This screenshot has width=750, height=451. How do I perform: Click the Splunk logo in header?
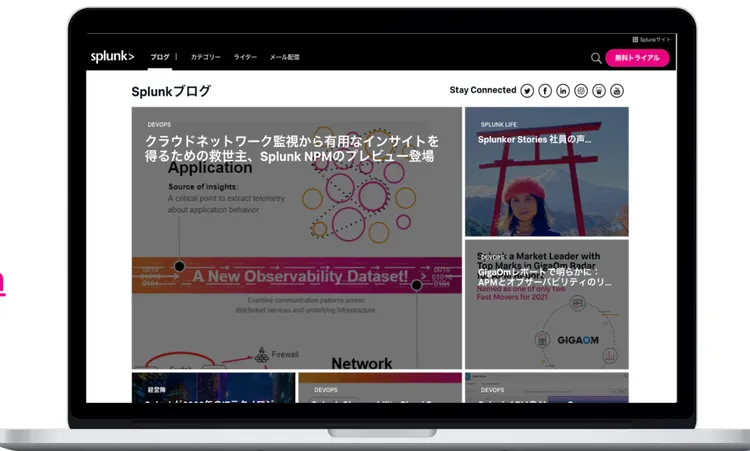coord(112,56)
